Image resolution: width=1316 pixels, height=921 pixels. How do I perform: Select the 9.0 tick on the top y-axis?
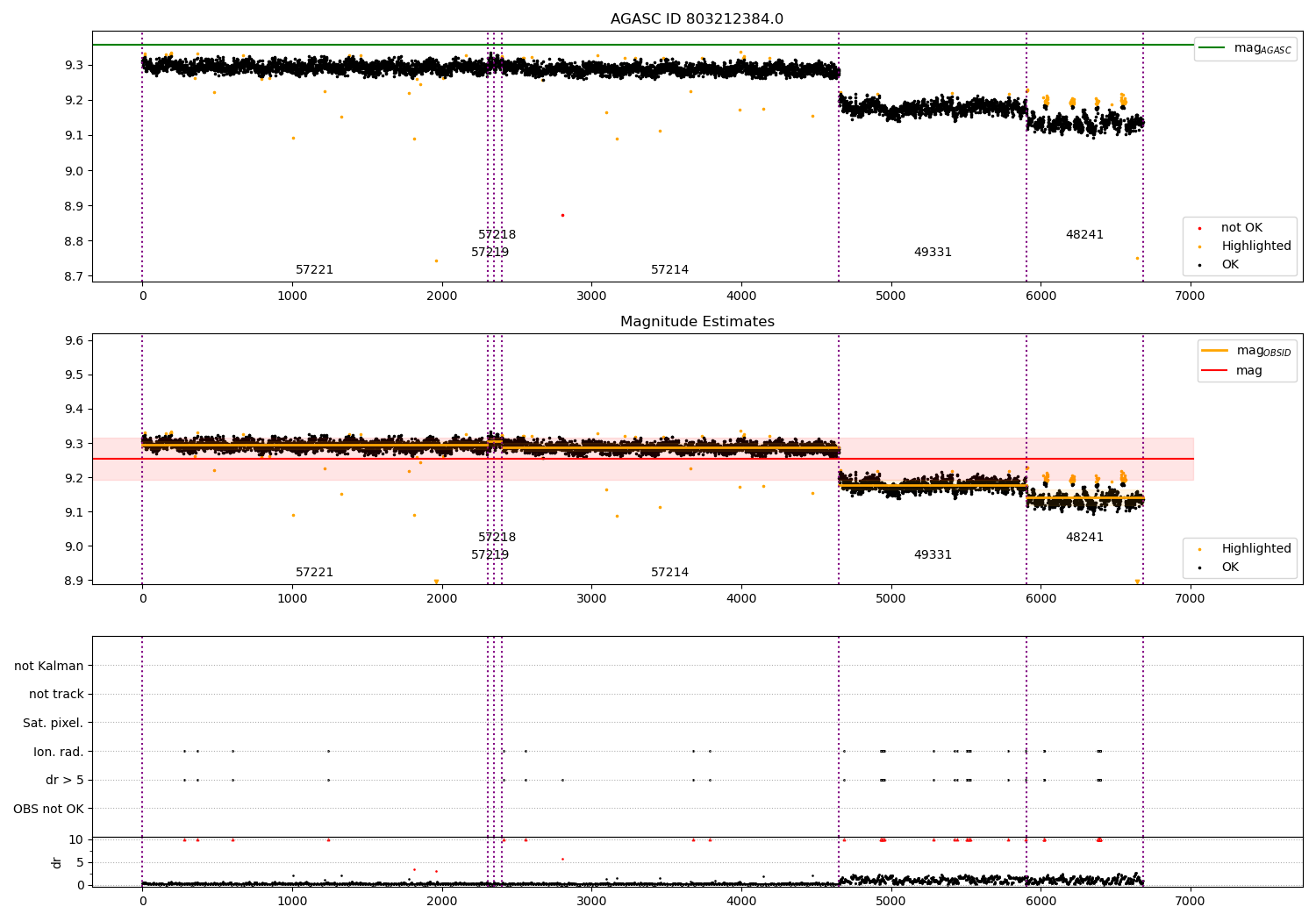(74, 171)
